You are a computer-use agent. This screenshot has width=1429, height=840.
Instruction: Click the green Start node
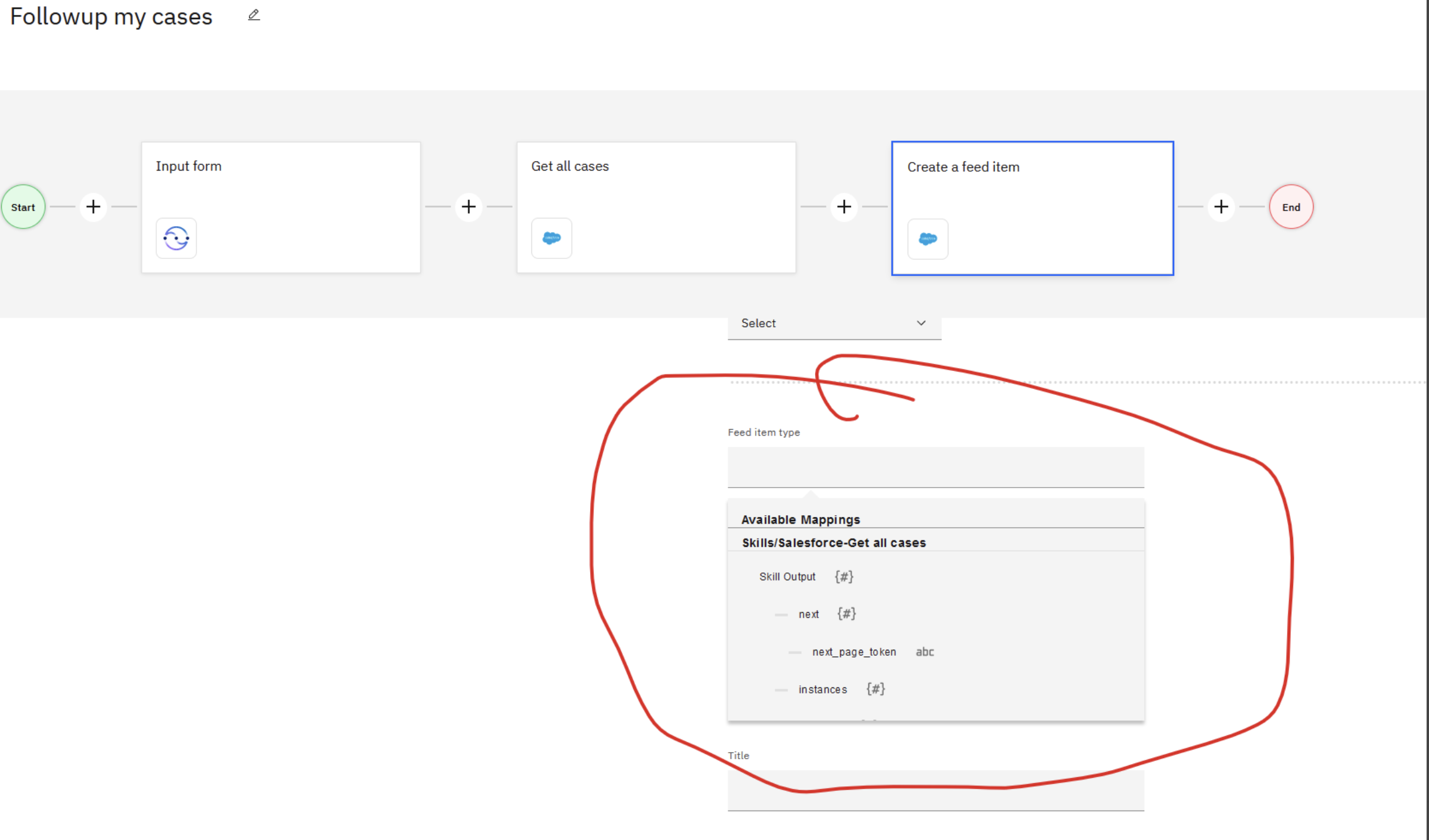point(23,207)
